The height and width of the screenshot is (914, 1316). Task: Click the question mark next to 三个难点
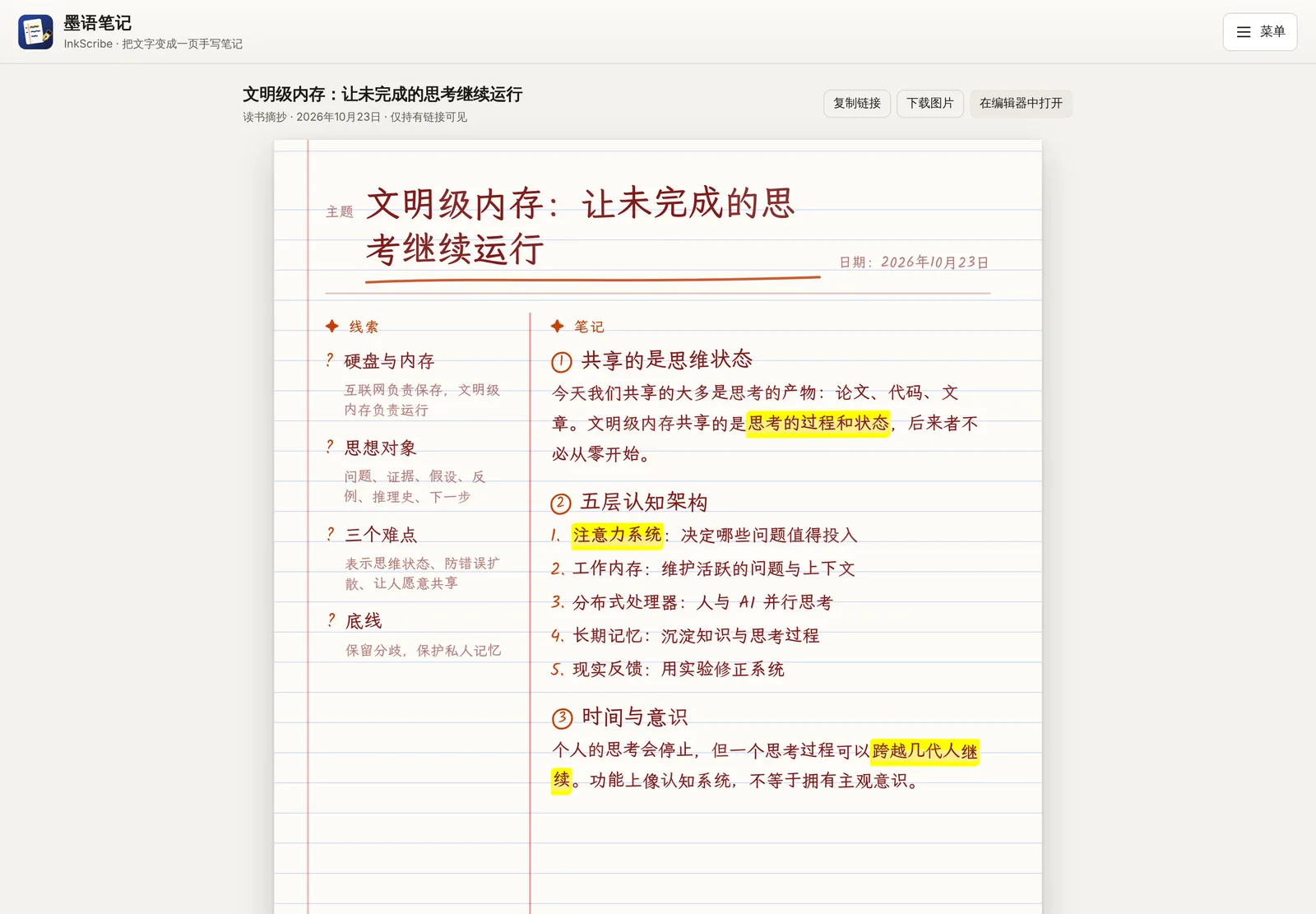pos(330,534)
